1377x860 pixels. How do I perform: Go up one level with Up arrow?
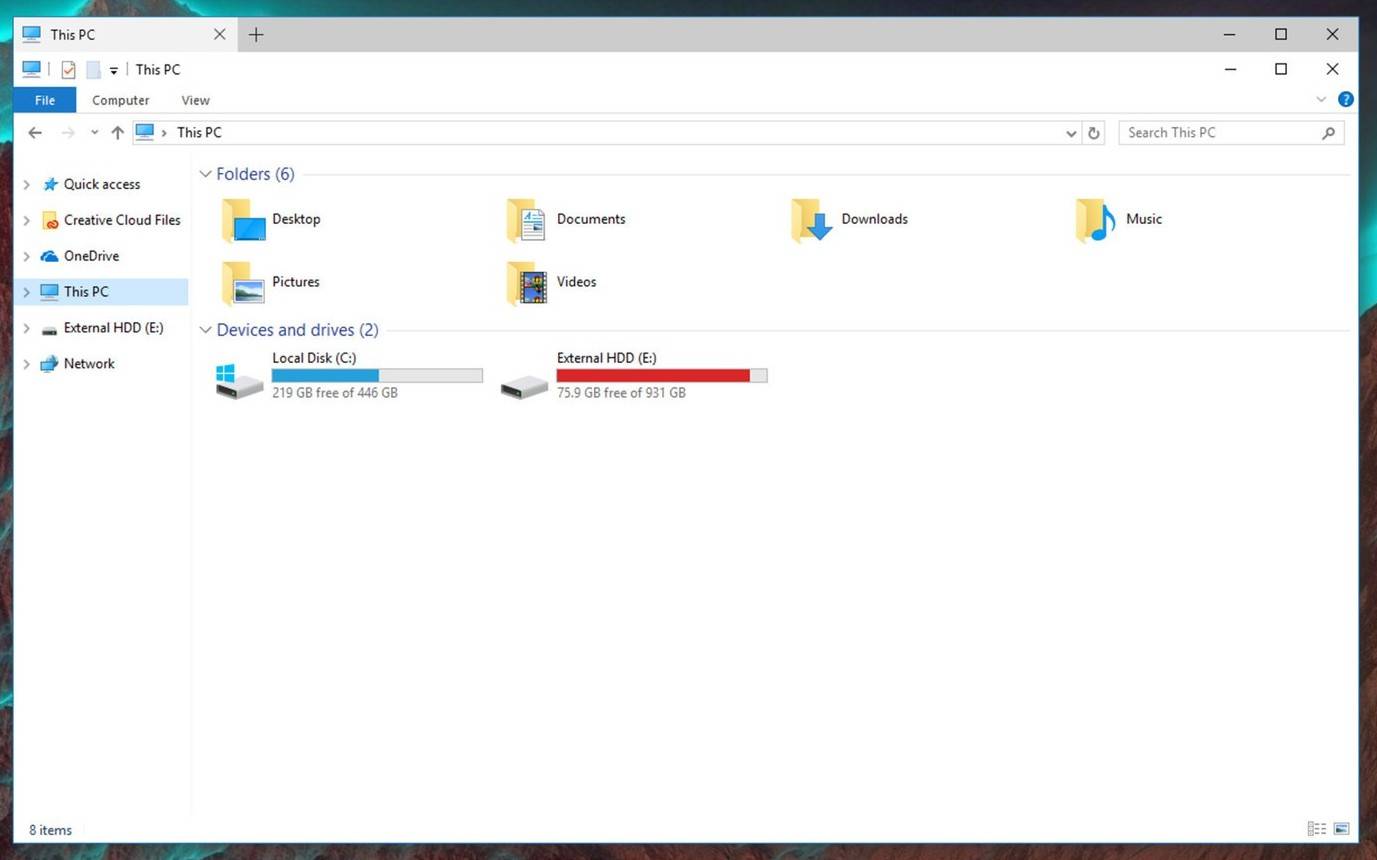pyautogui.click(x=117, y=132)
